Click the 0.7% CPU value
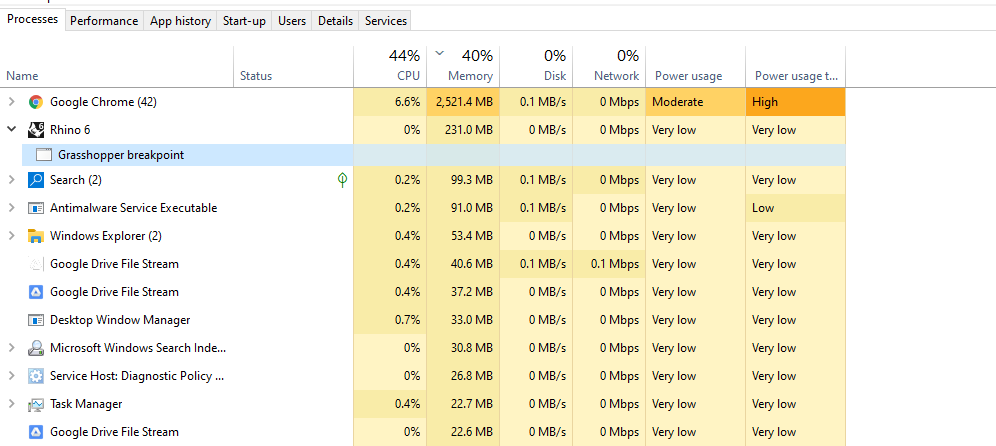996x446 pixels. (x=407, y=320)
